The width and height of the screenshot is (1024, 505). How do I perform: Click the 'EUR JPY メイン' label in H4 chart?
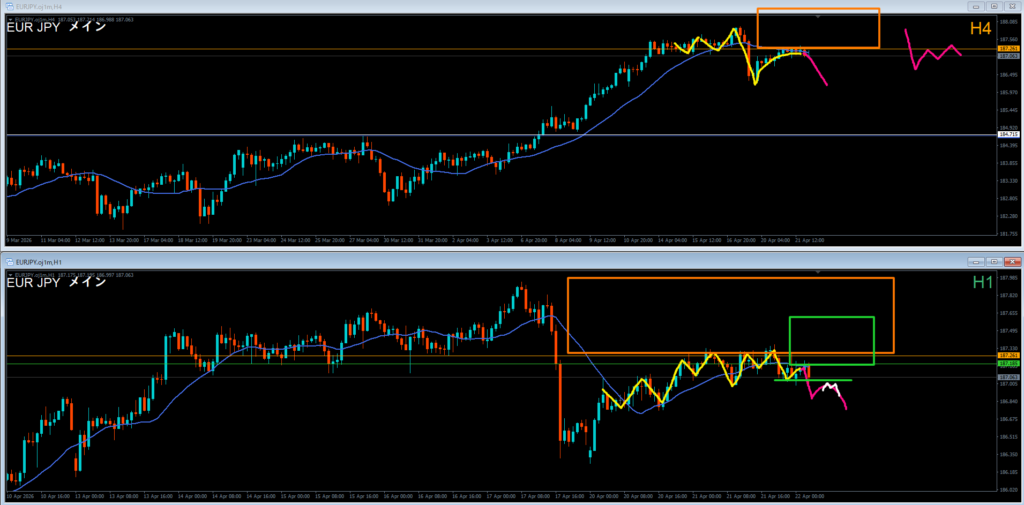point(56,28)
